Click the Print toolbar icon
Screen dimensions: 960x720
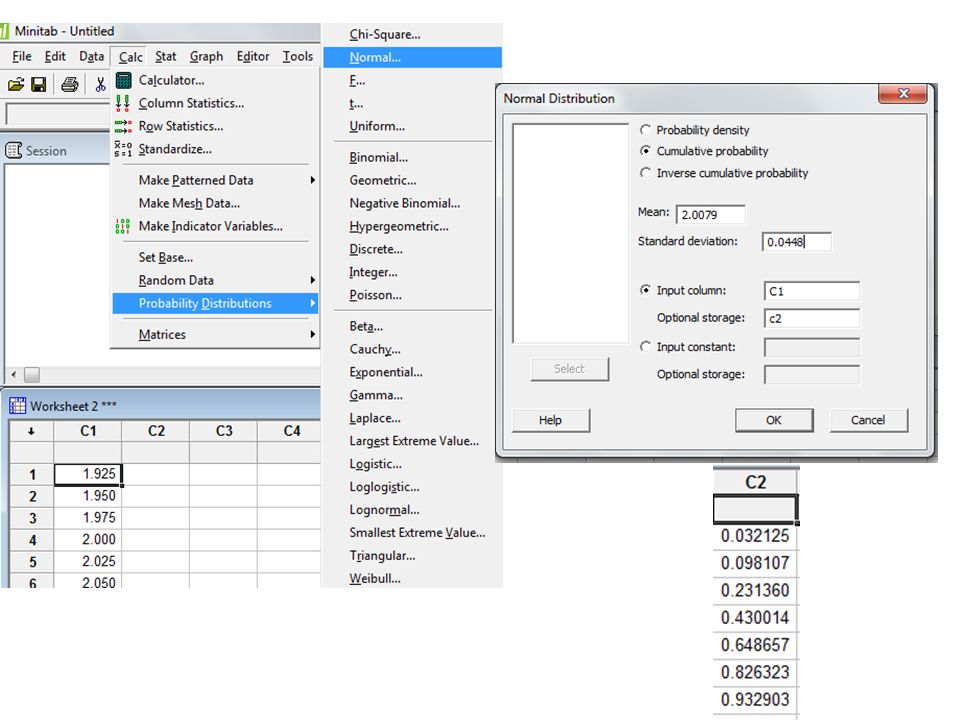69,84
